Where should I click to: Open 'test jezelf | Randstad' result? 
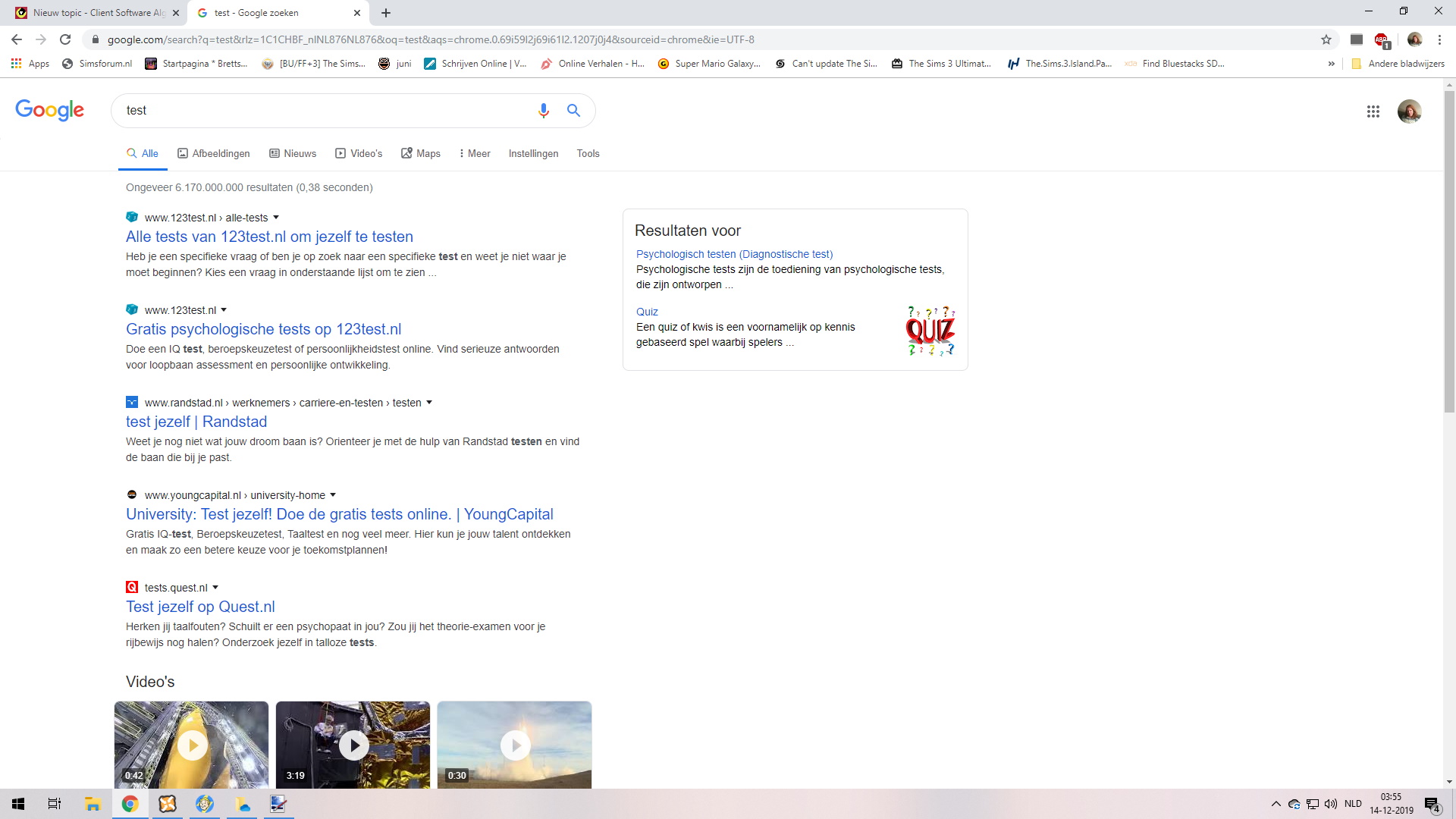(196, 422)
